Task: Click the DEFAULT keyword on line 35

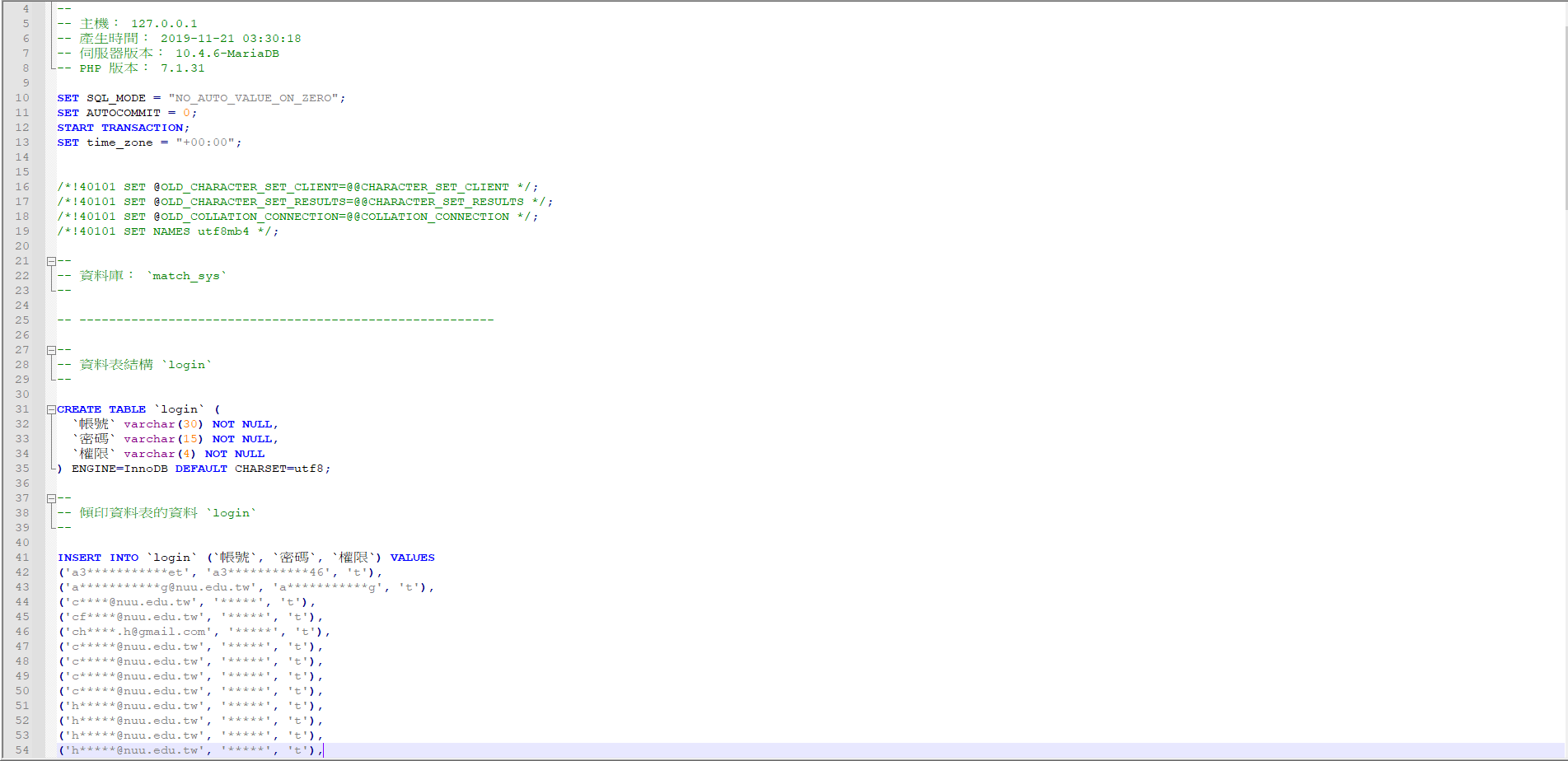Action: coord(201,469)
